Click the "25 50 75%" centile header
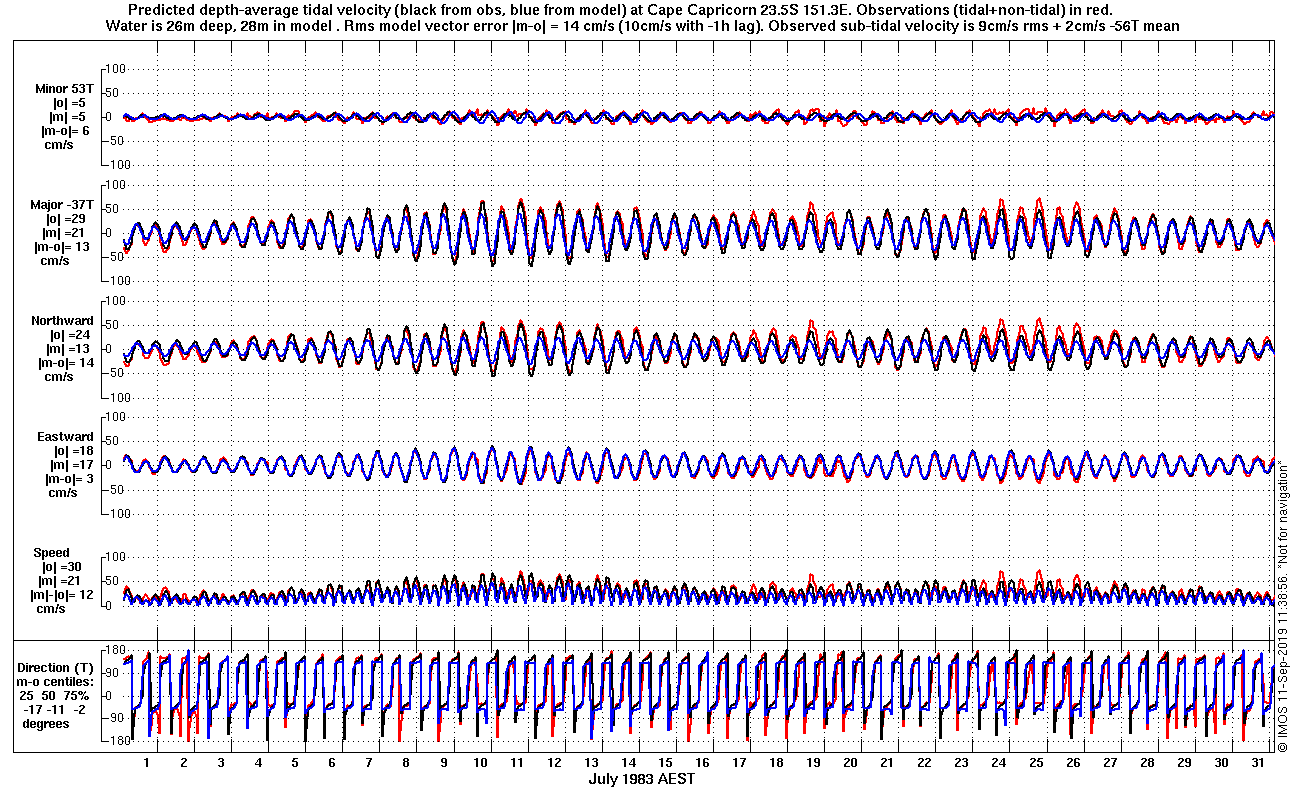Image resolution: width=1300 pixels, height=800 pixels. tap(56, 695)
